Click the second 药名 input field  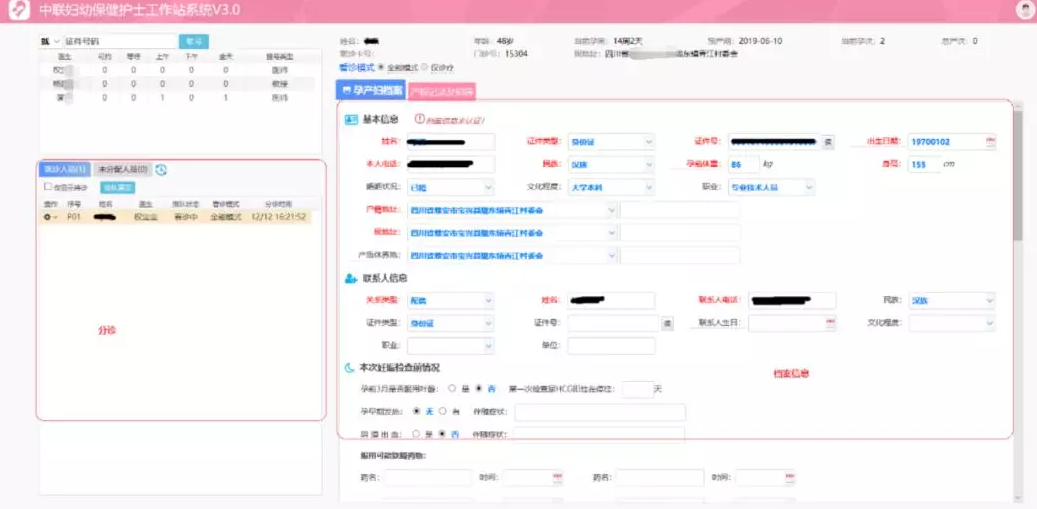(660, 478)
